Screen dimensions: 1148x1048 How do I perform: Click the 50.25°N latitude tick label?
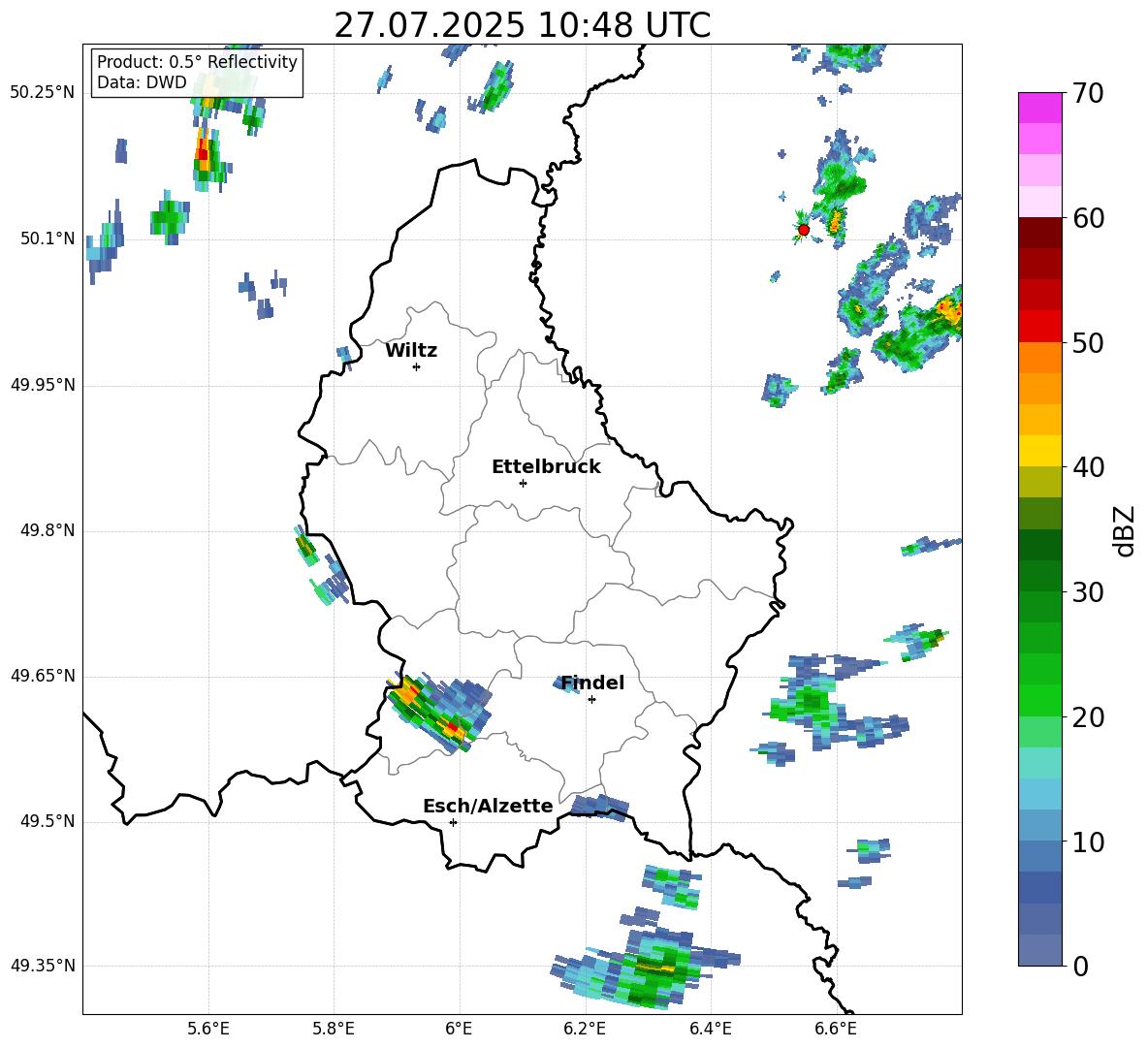tap(42, 93)
